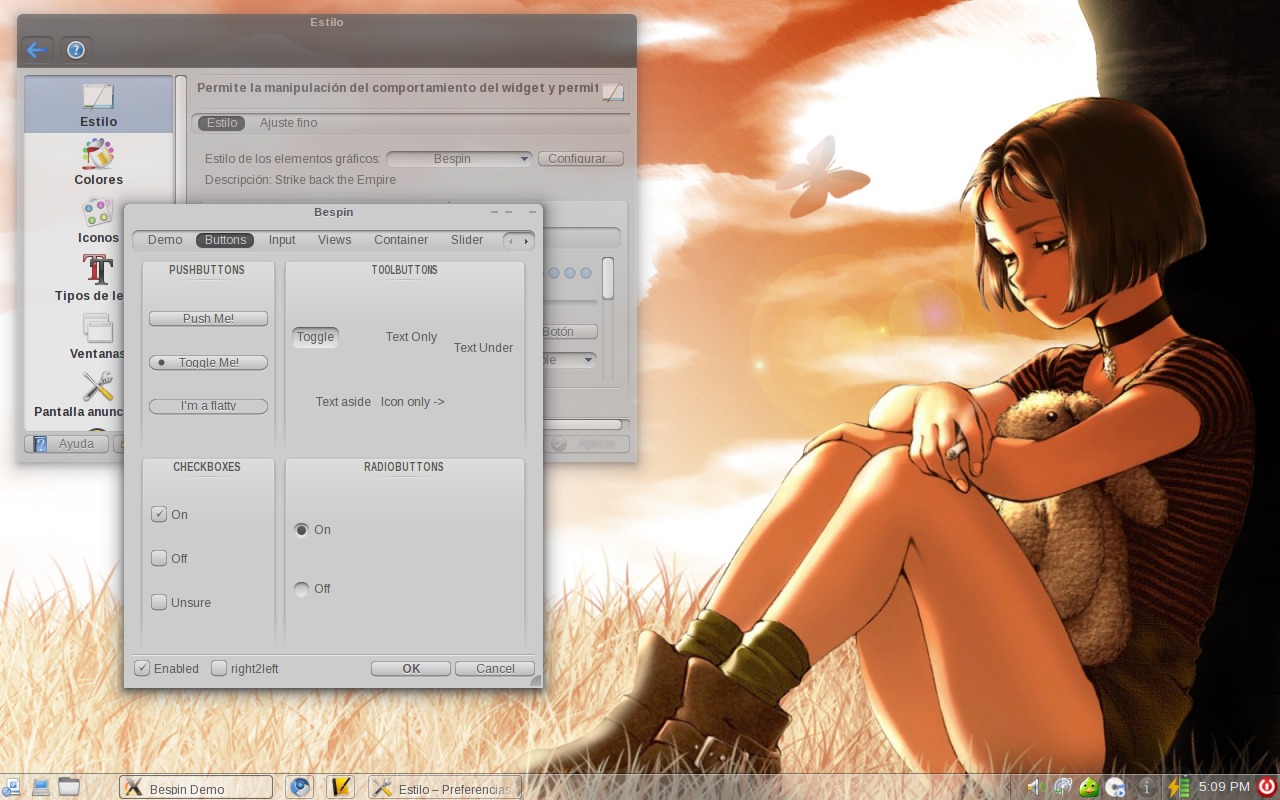1280x800 pixels.
Task: Uncheck the 'Enabled' checkbox
Action: click(x=142, y=668)
